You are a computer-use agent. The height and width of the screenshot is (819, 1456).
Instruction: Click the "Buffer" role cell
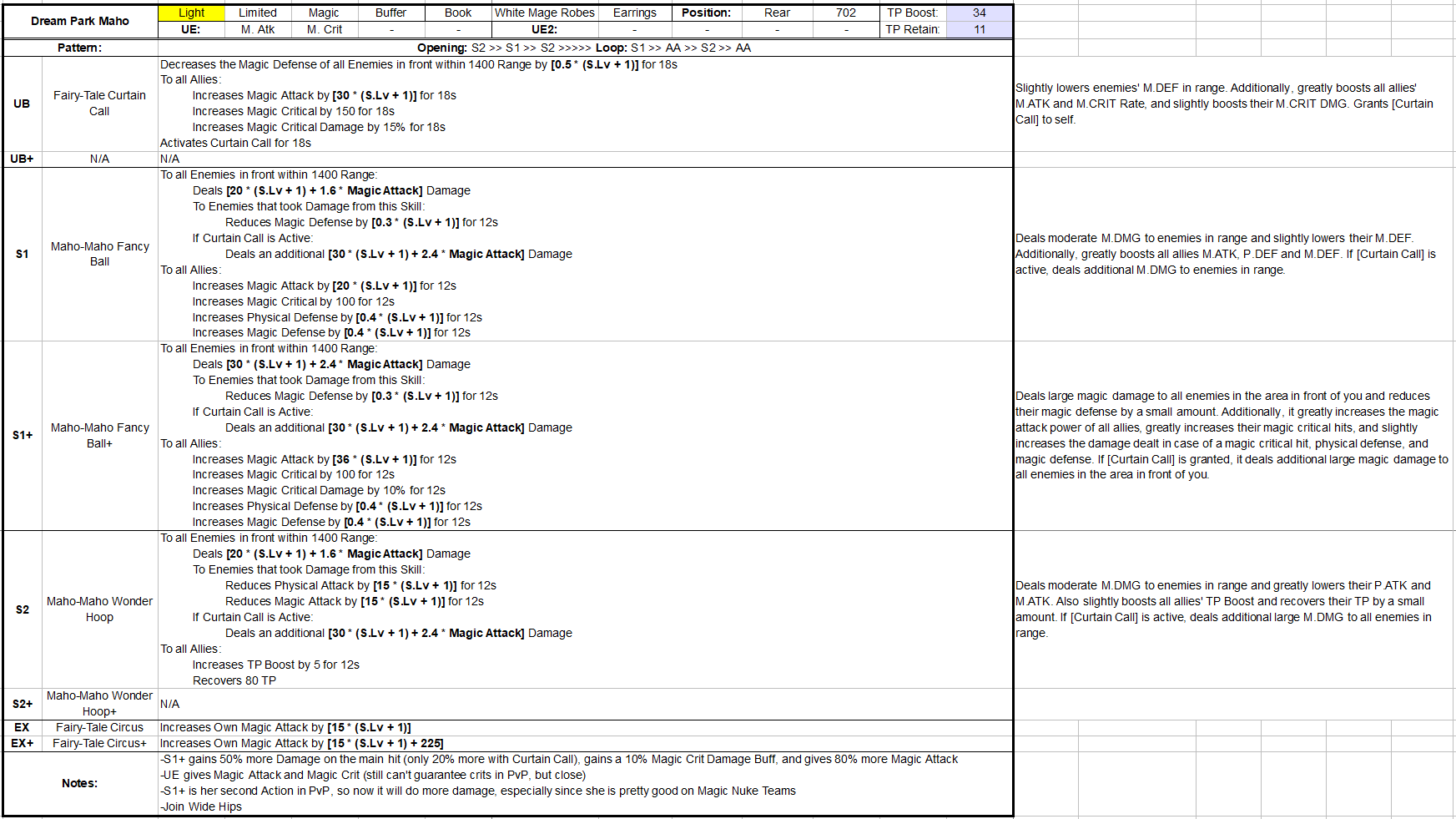(390, 13)
